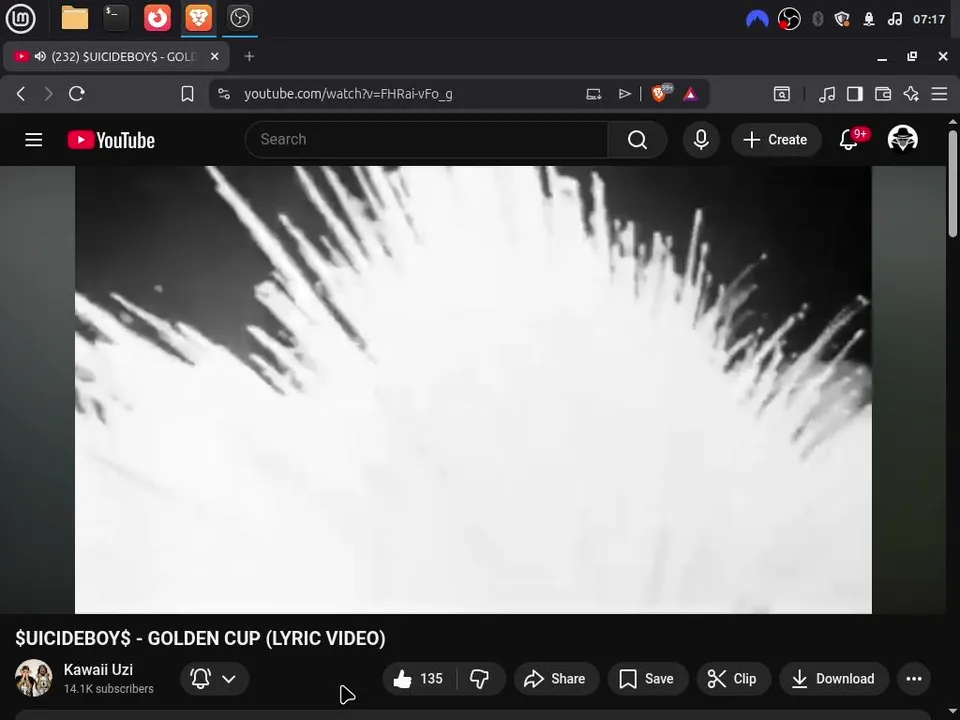Click the share/send icon in address bar
This screenshot has width=960, height=720.
624,94
